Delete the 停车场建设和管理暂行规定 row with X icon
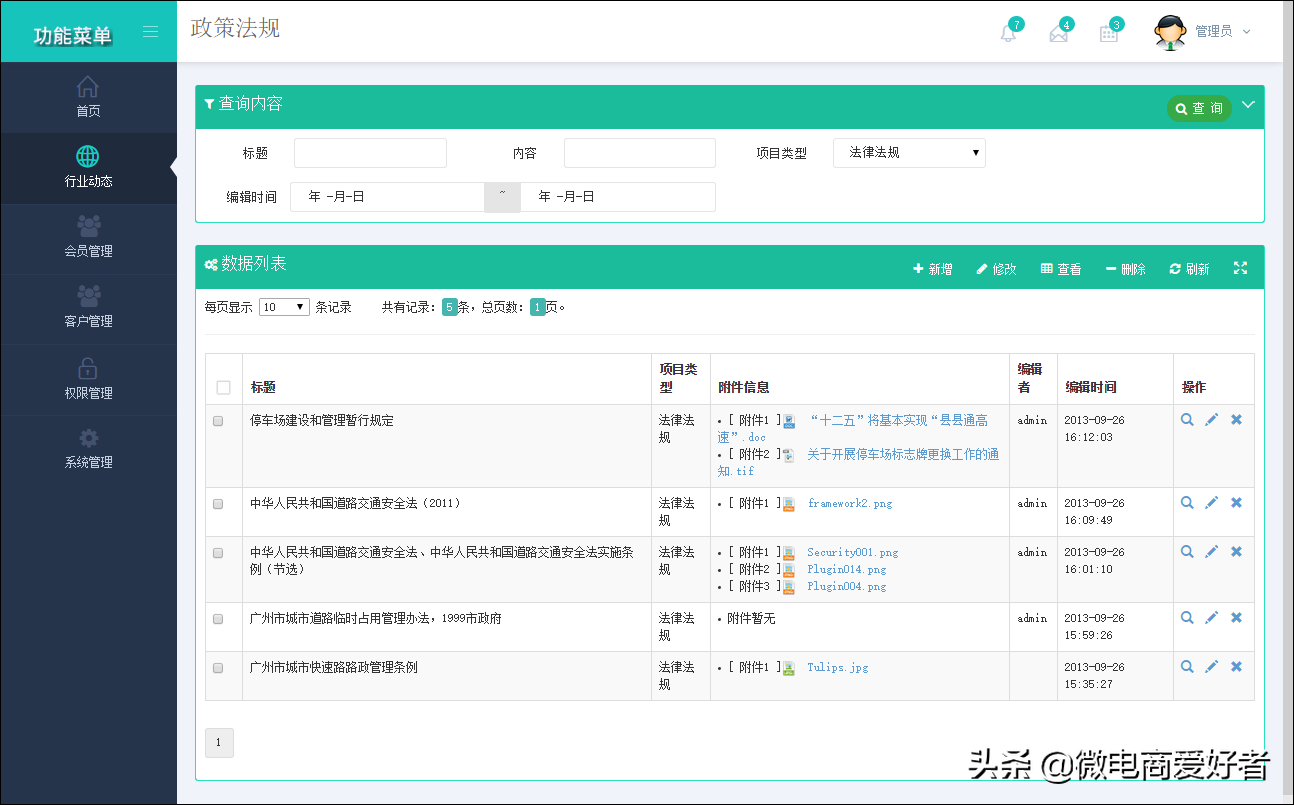 point(1237,420)
